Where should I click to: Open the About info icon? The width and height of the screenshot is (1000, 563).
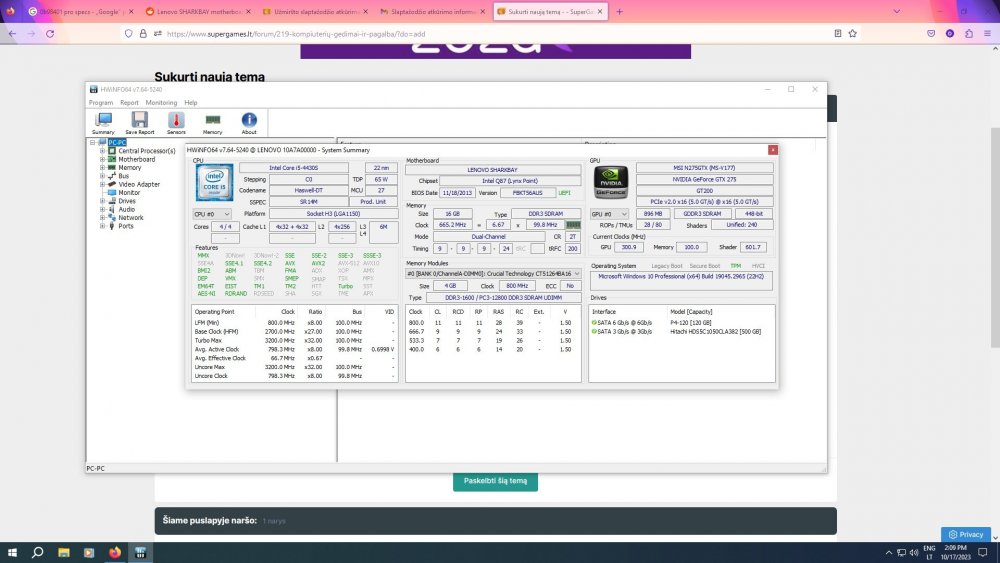coord(249,123)
